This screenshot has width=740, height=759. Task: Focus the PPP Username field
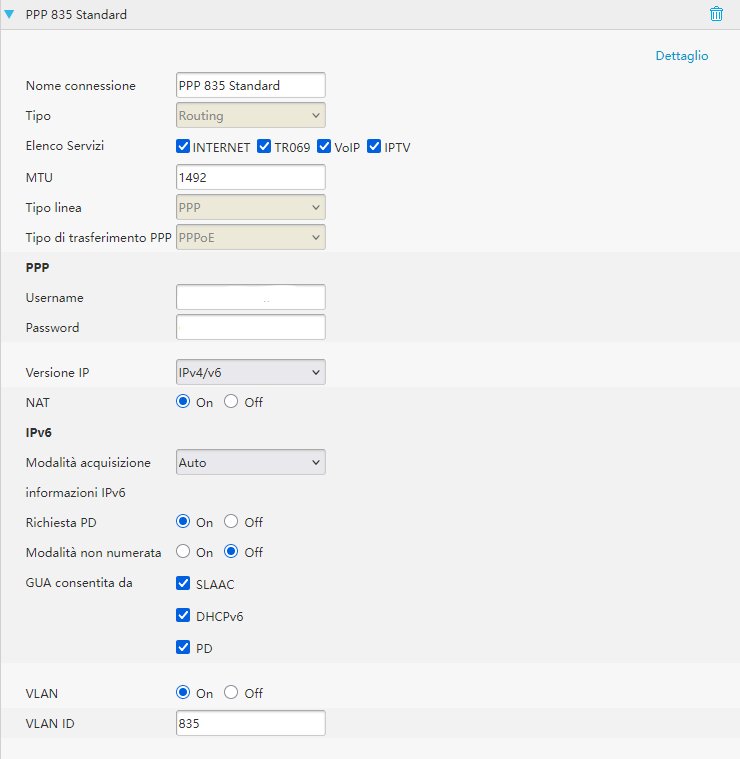[250, 297]
